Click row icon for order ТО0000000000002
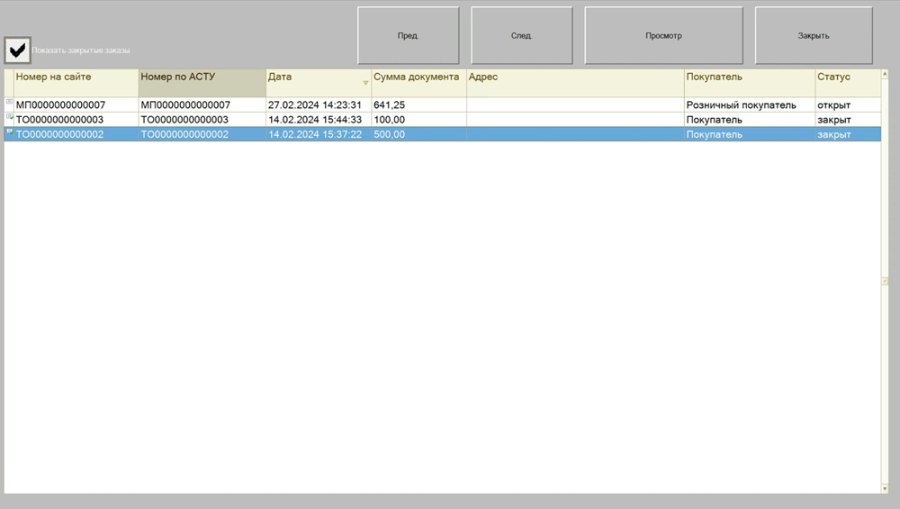The height and width of the screenshot is (509, 900). (x=9, y=132)
